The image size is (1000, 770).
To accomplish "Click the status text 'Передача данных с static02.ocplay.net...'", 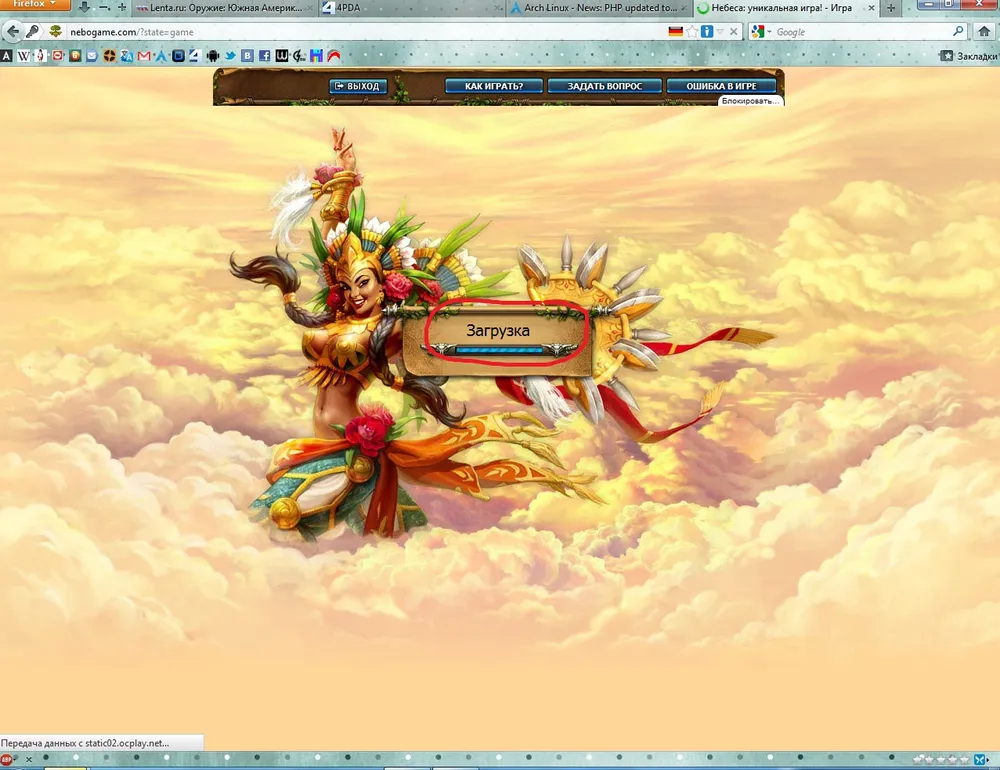I will 85,743.
